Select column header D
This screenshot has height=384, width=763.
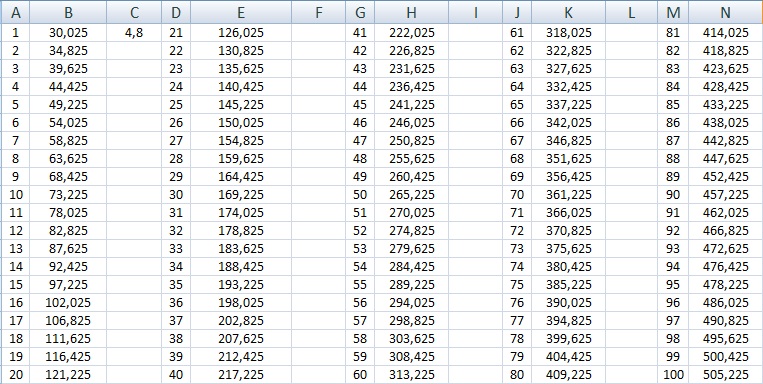click(x=176, y=12)
